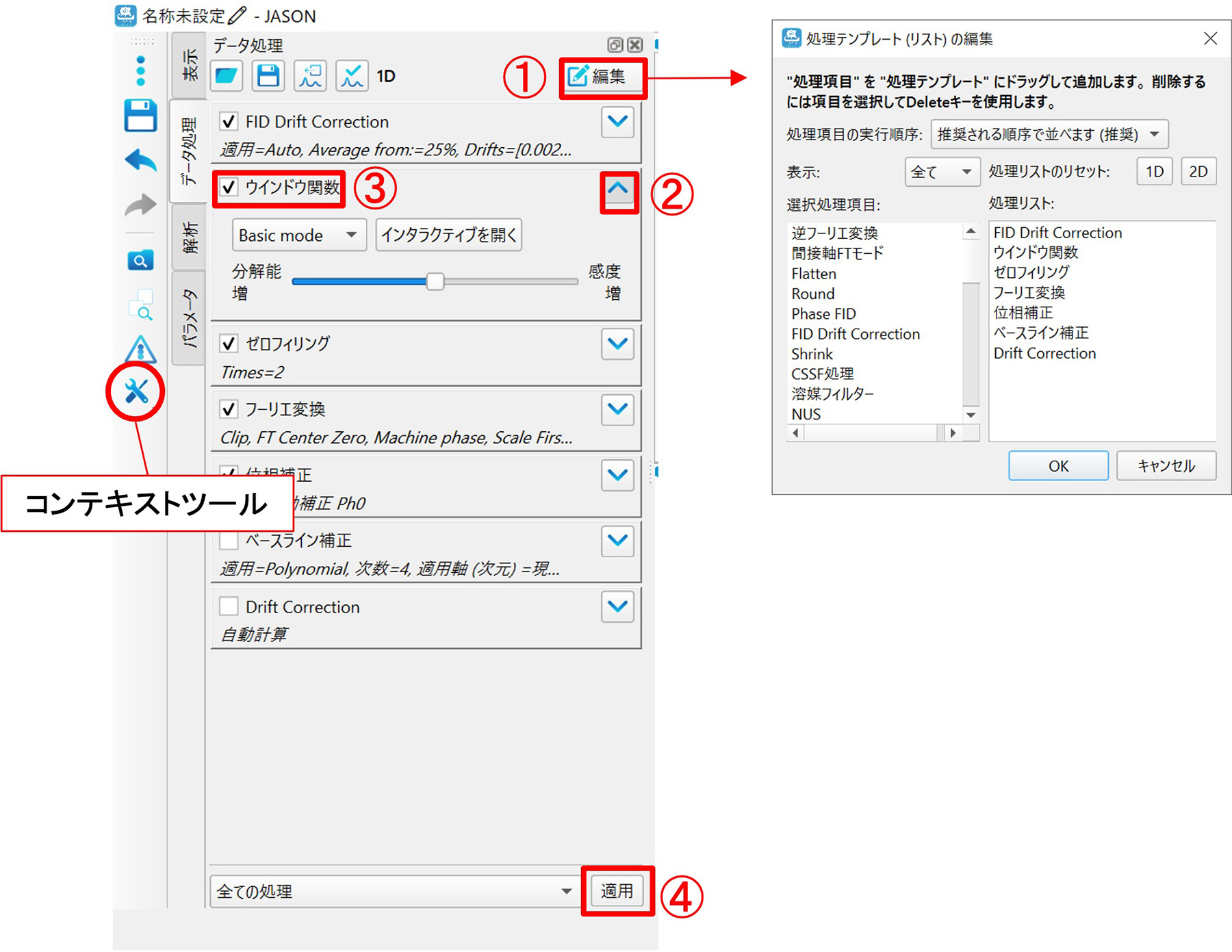
Task: Click OK in the template edit dialog
Action: coord(1058,466)
